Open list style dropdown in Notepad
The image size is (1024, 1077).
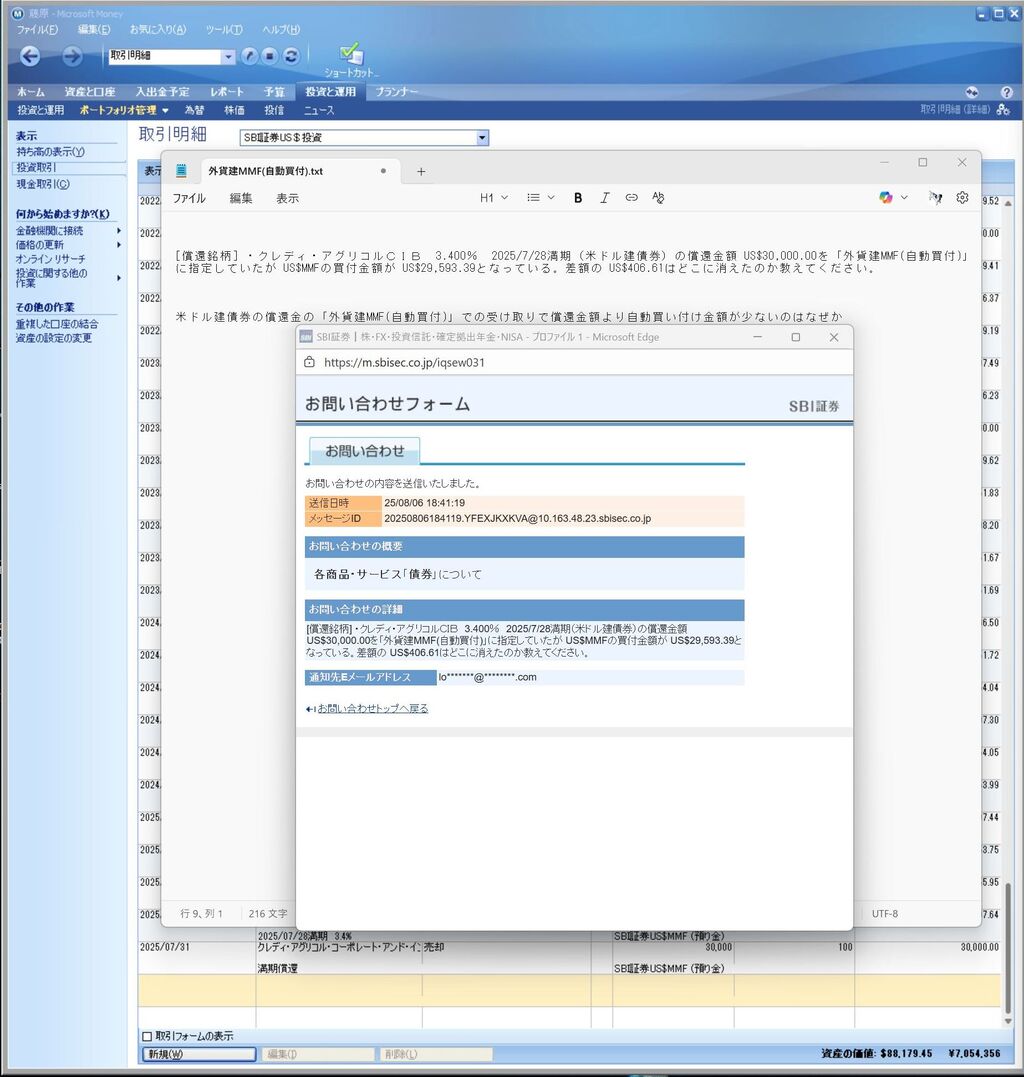click(x=541, y=198)
